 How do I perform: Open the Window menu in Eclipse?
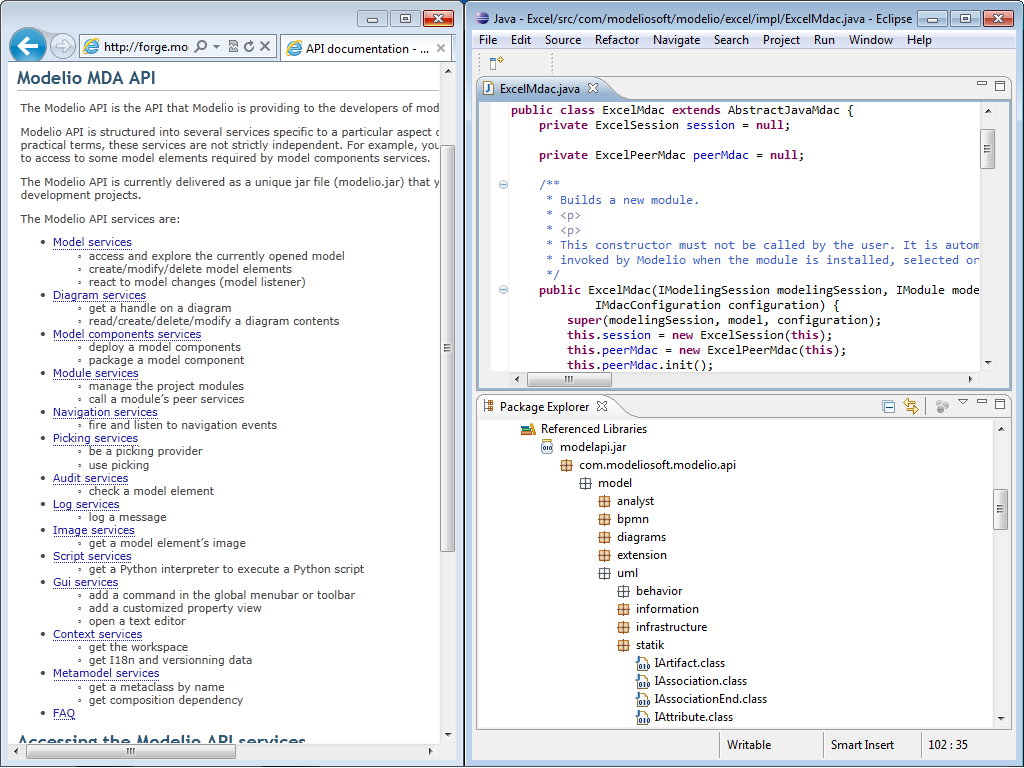click(871, 40)
